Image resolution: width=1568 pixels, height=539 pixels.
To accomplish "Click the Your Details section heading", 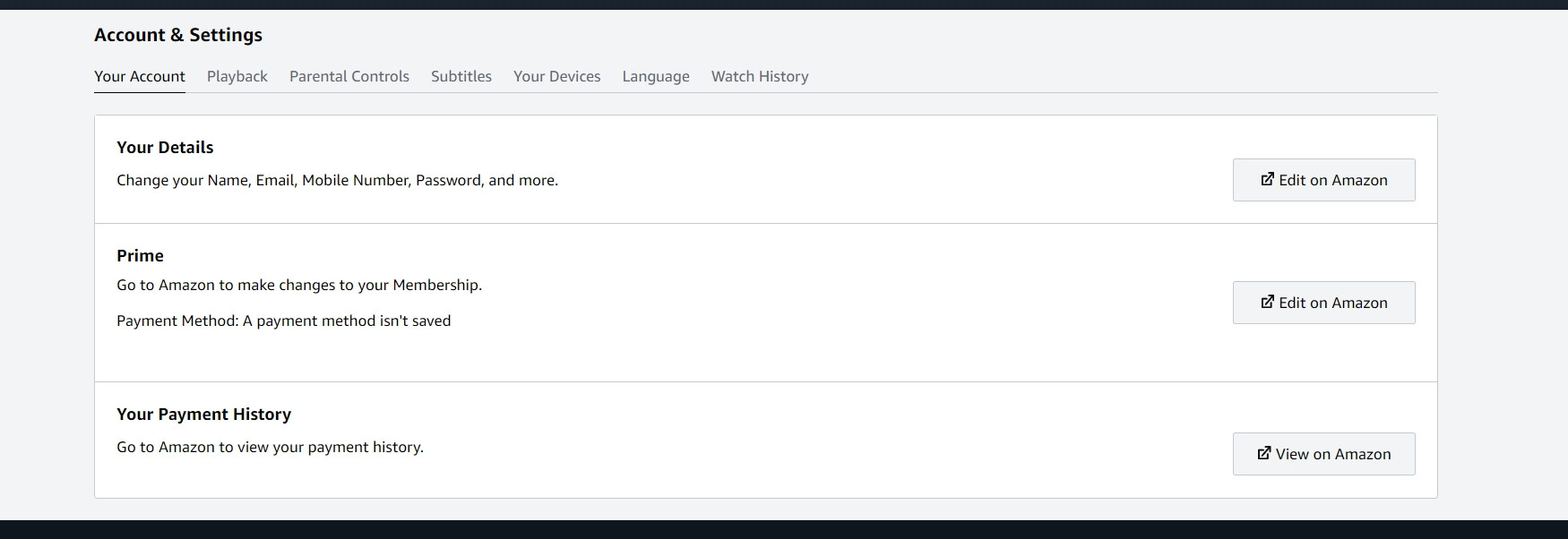I will tap(165, 147).
